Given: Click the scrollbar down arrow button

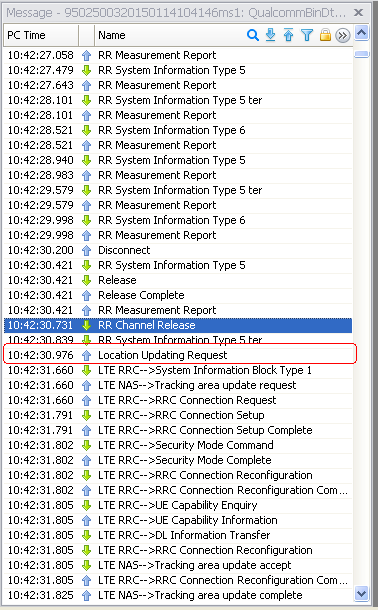Looking at the screenshot, I should pos(362,594).
